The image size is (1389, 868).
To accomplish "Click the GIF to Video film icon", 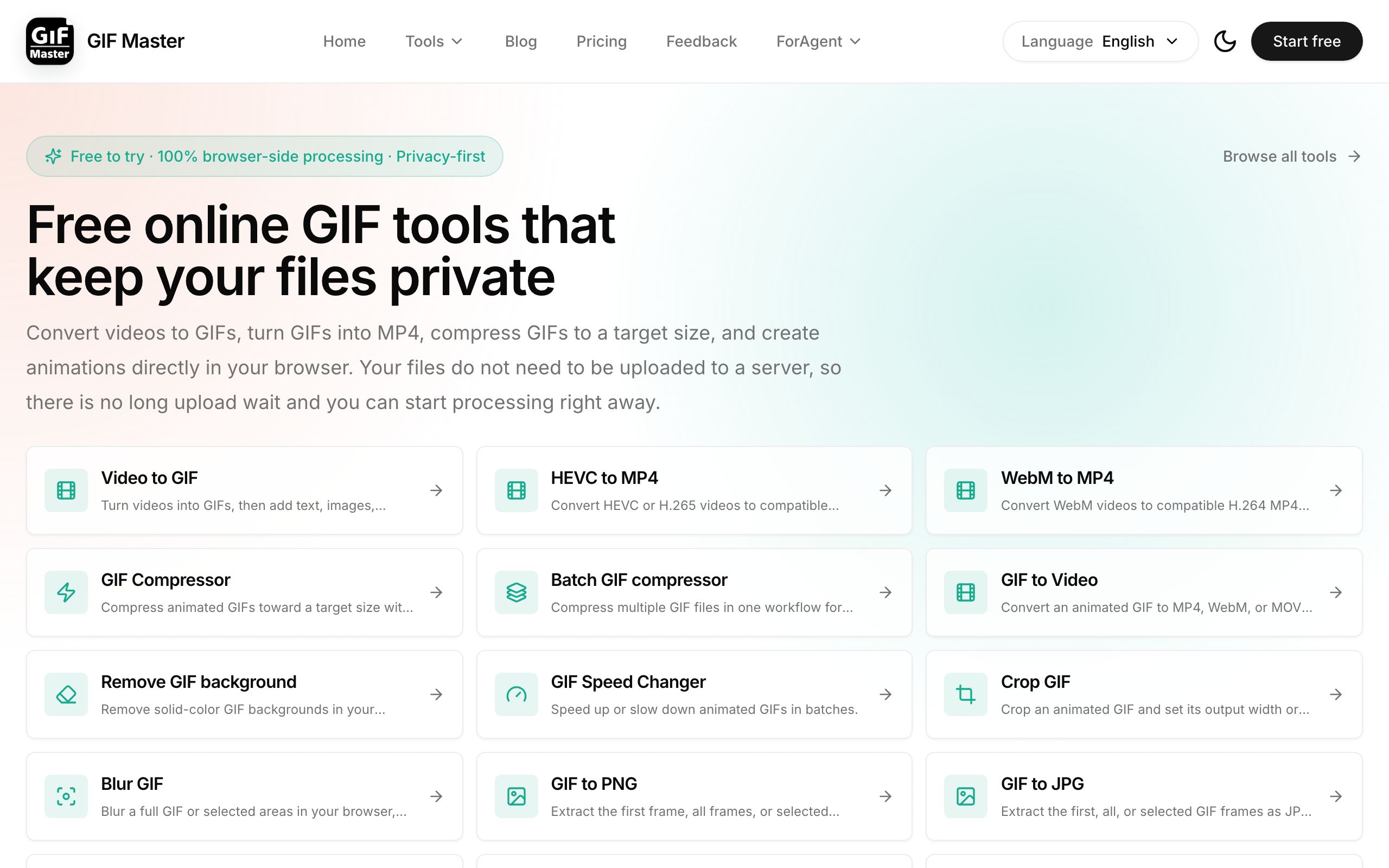I will (x=965, y=592).
